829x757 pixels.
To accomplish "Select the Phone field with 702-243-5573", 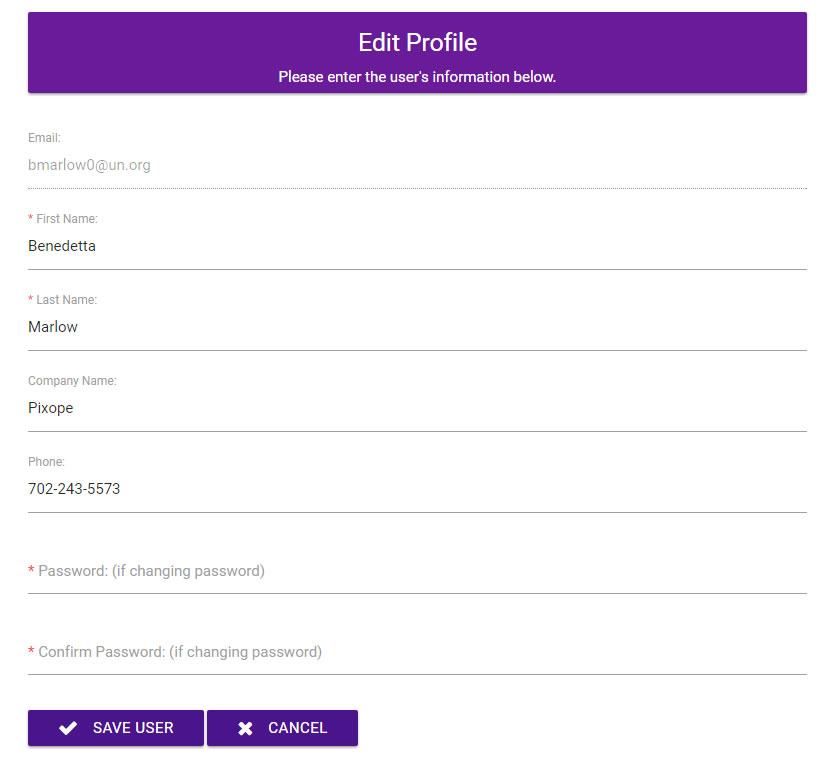I will pos(417,489).
